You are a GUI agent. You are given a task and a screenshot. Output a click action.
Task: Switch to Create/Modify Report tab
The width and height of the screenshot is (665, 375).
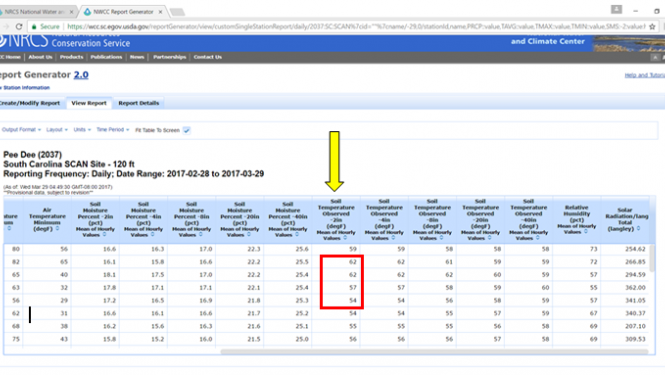pos(30,103)
